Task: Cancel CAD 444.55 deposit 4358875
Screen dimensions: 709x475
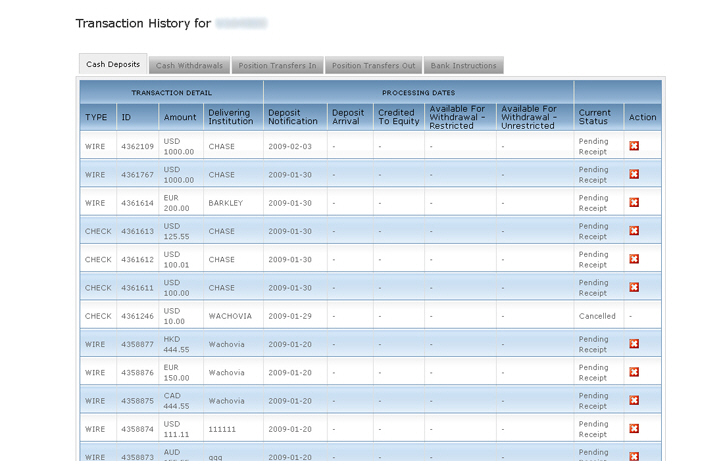Action: [634, 401]
